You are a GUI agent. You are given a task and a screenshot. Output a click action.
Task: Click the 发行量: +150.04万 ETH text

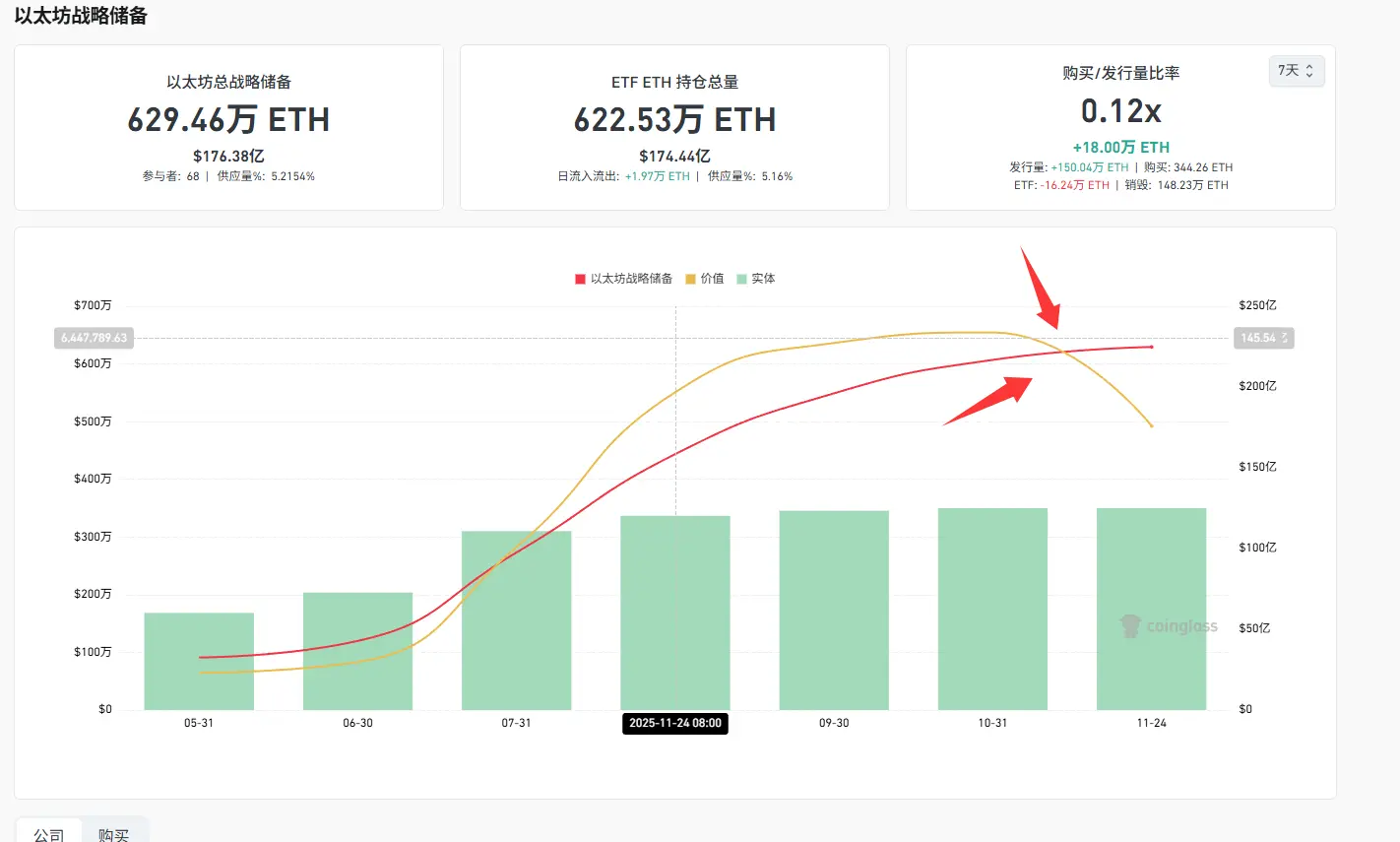click(1068, 167)
